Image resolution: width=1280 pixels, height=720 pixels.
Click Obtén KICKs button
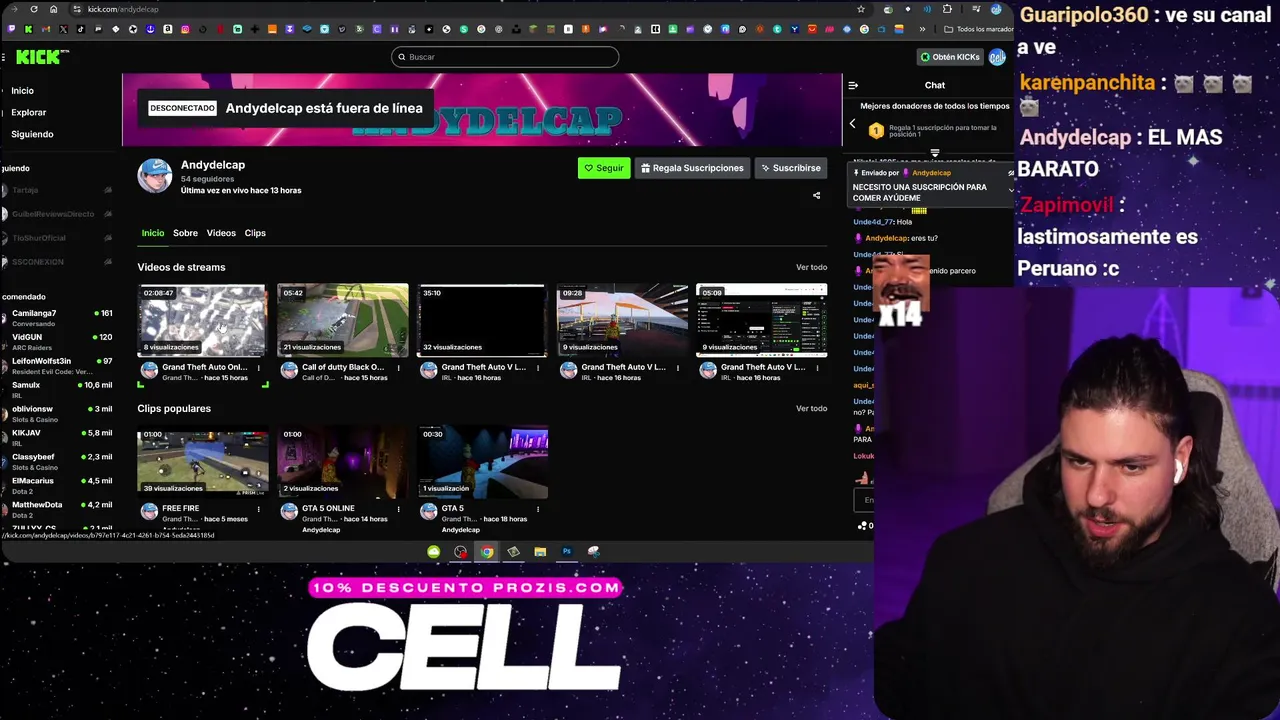[x=950, y=57]
